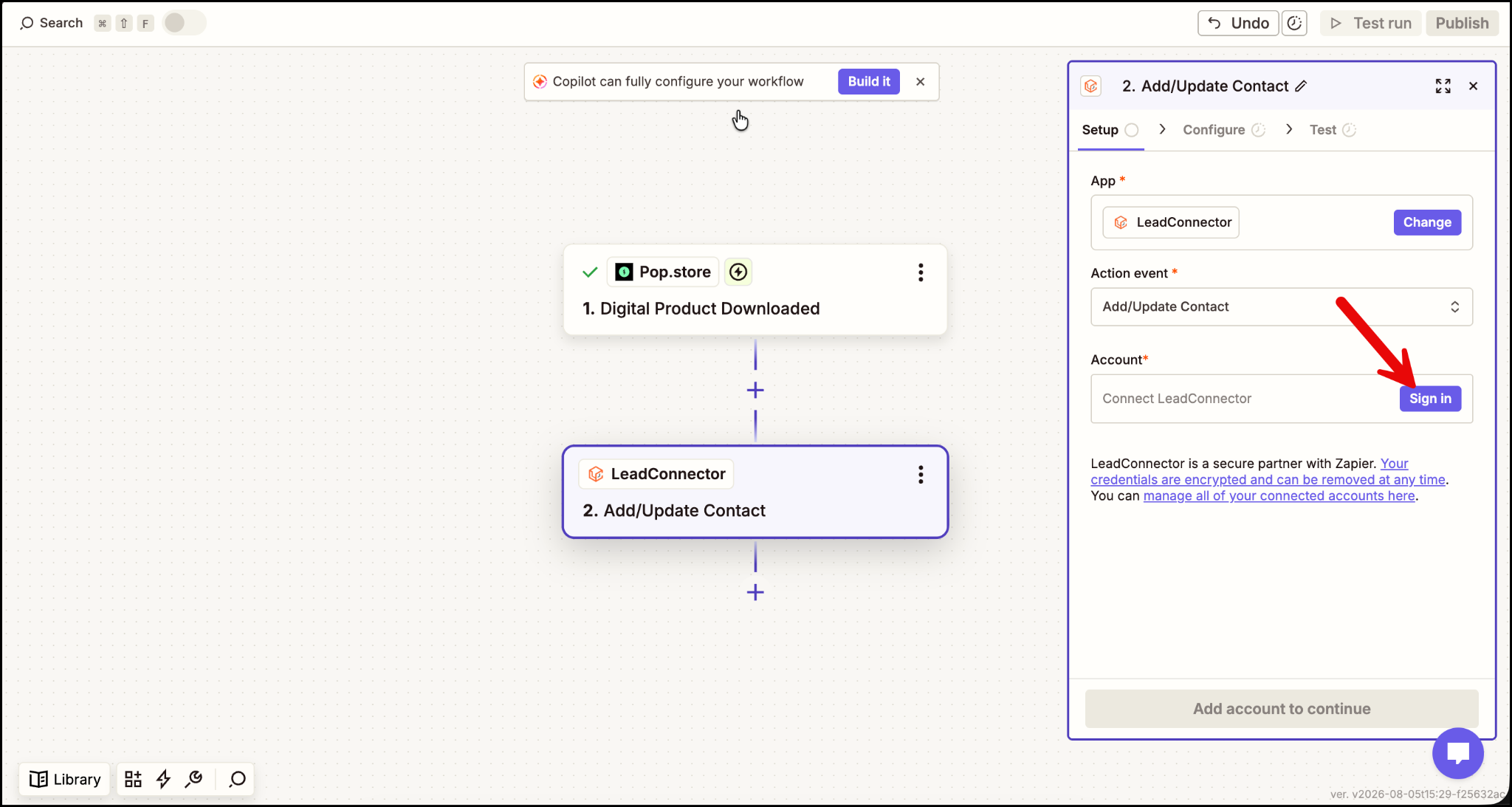This screenshot has width=1512, height=807.
Task: Start a Test run
Action: tap(1370, 23)
